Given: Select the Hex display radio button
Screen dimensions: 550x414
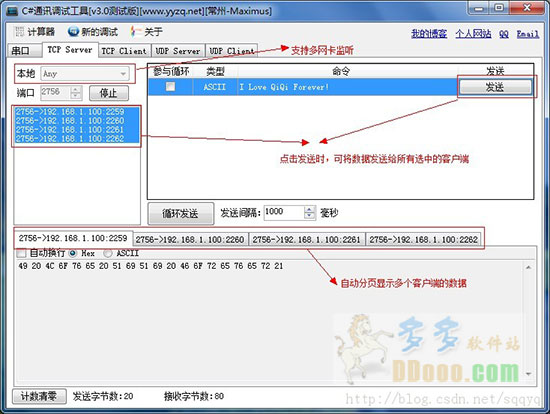Looking at the screenshot, I should [73, 253].
